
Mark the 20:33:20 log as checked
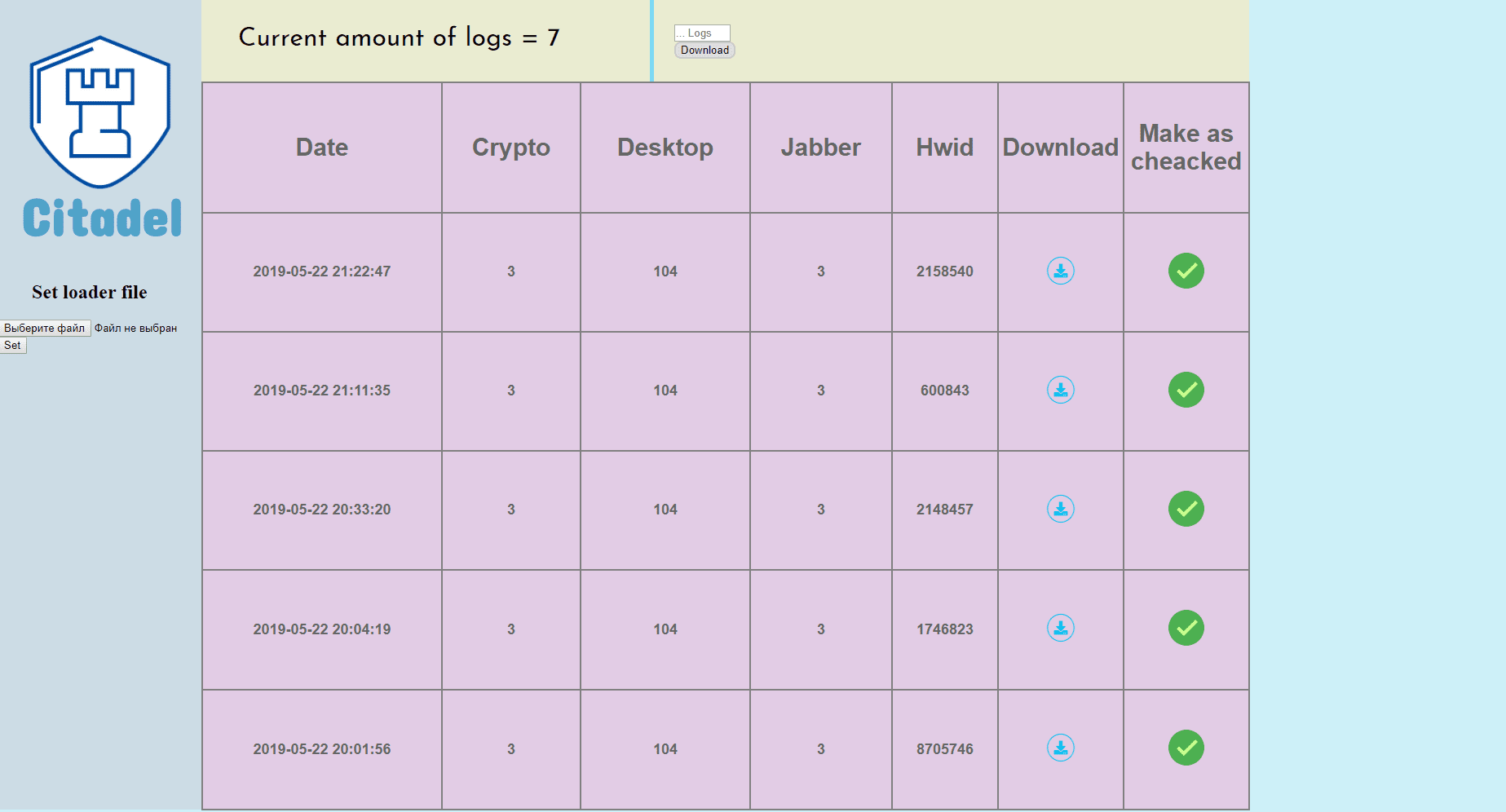1186,509
